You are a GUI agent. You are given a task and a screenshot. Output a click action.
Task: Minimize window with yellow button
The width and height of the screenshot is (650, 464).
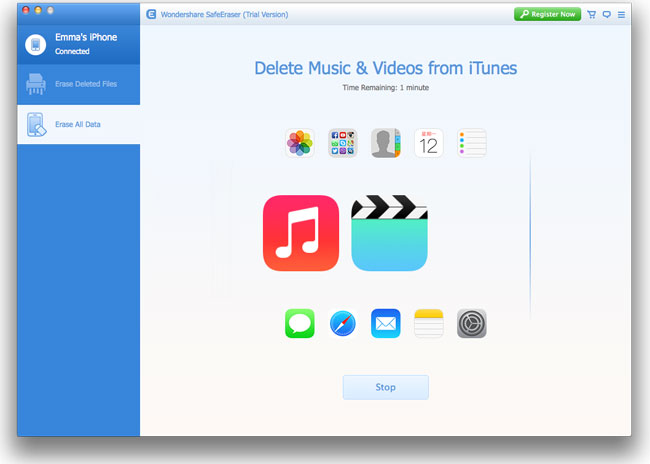[38, 10]
